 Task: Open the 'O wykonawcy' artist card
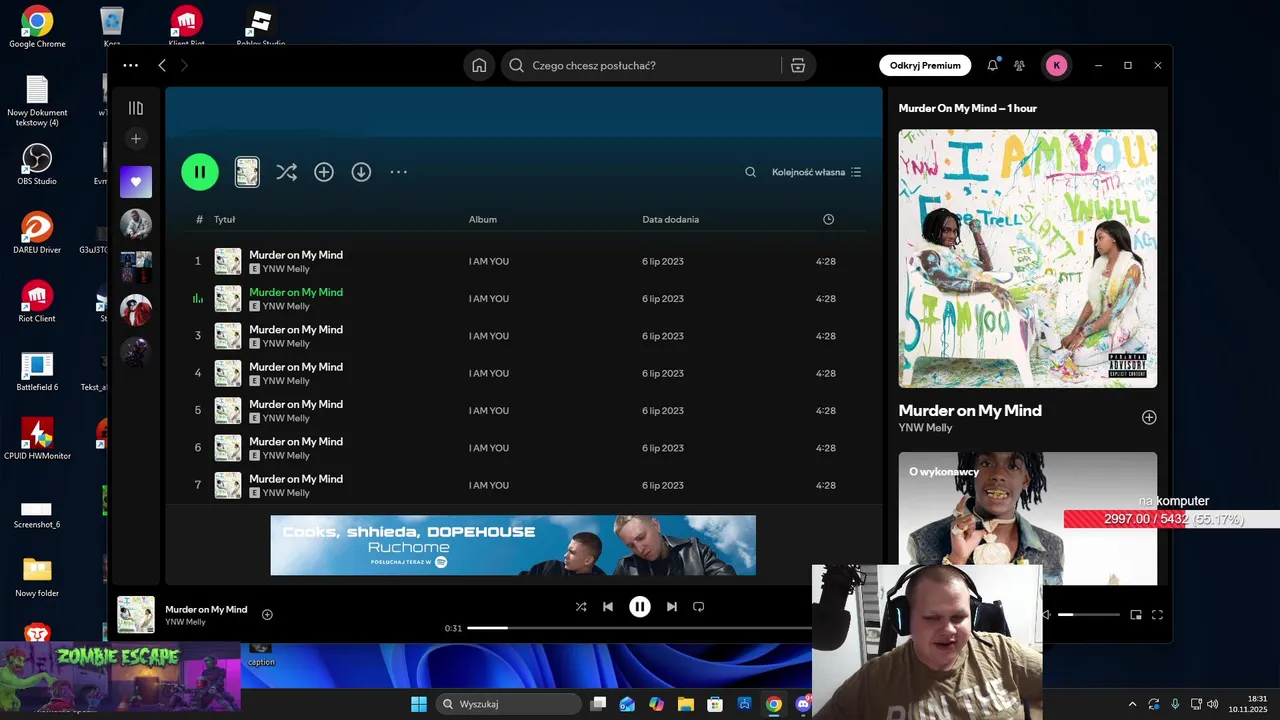pos(1028,518)
